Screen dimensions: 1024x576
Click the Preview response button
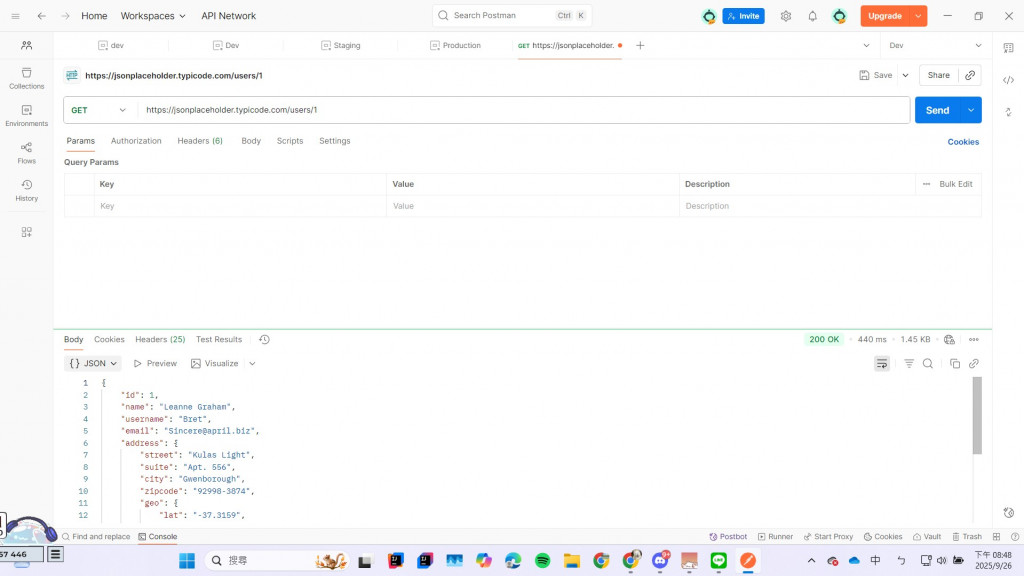(x=155, y=364)
